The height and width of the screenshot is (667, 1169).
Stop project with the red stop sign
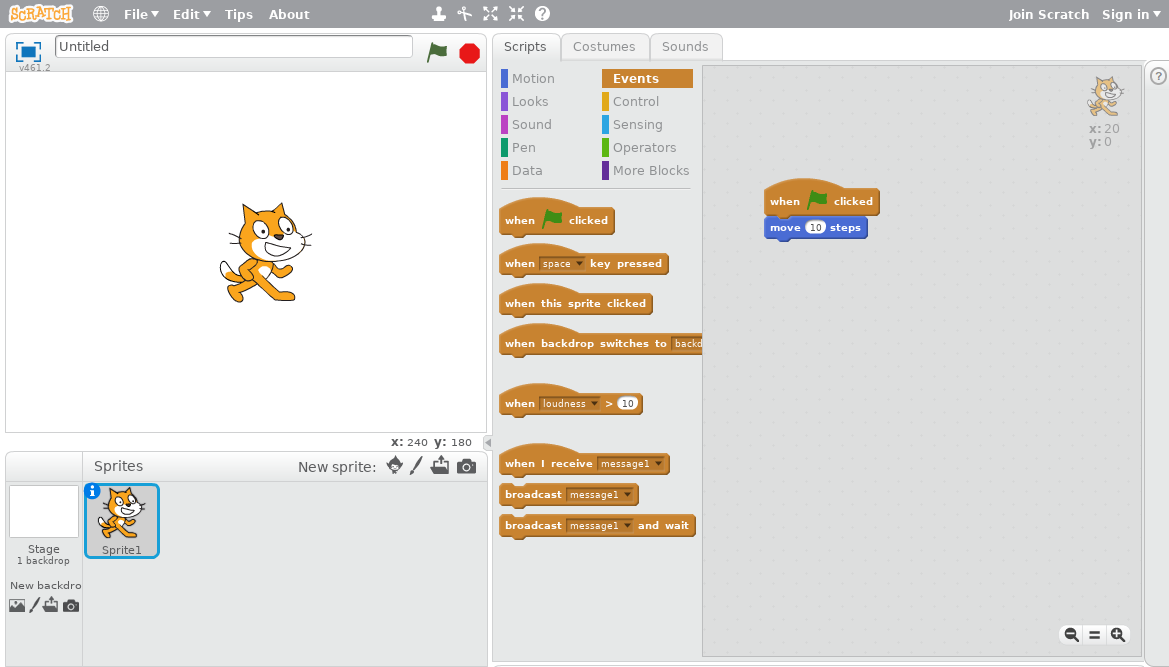(x=470, y=53)
